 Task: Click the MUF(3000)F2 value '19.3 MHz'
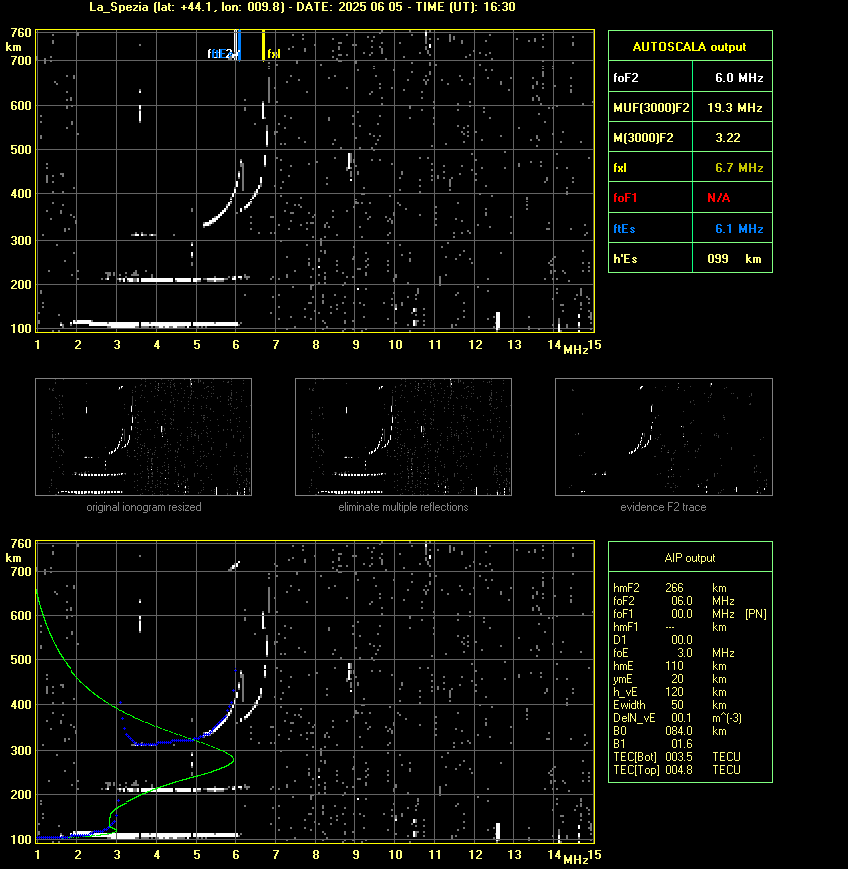tap(735, 108)
